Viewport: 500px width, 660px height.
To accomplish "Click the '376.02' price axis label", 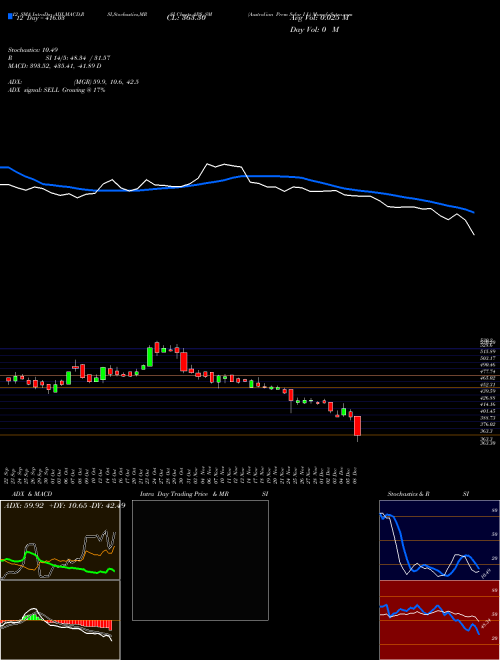I will click(x=488, y=424).
